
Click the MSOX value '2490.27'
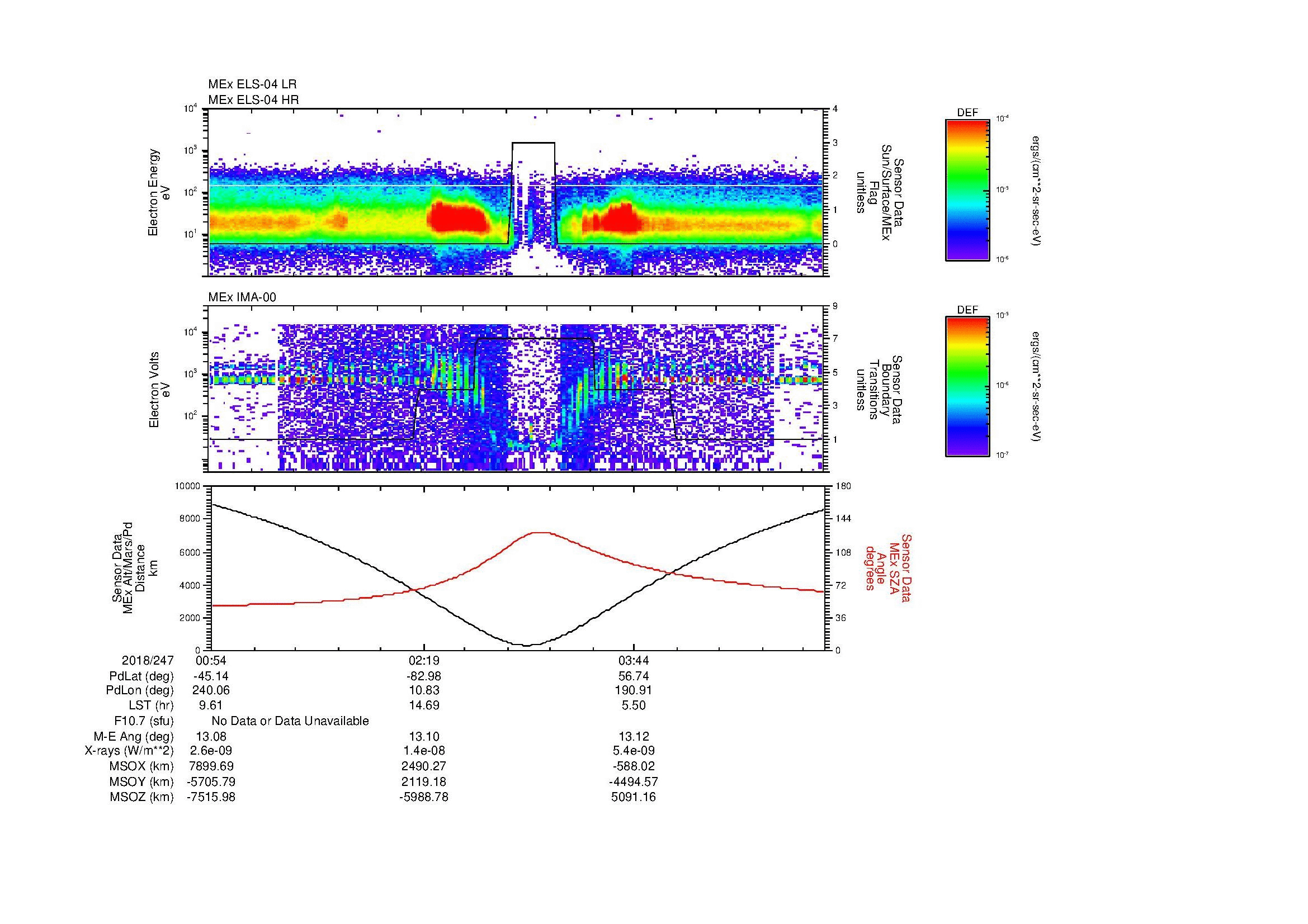[424, 766]
